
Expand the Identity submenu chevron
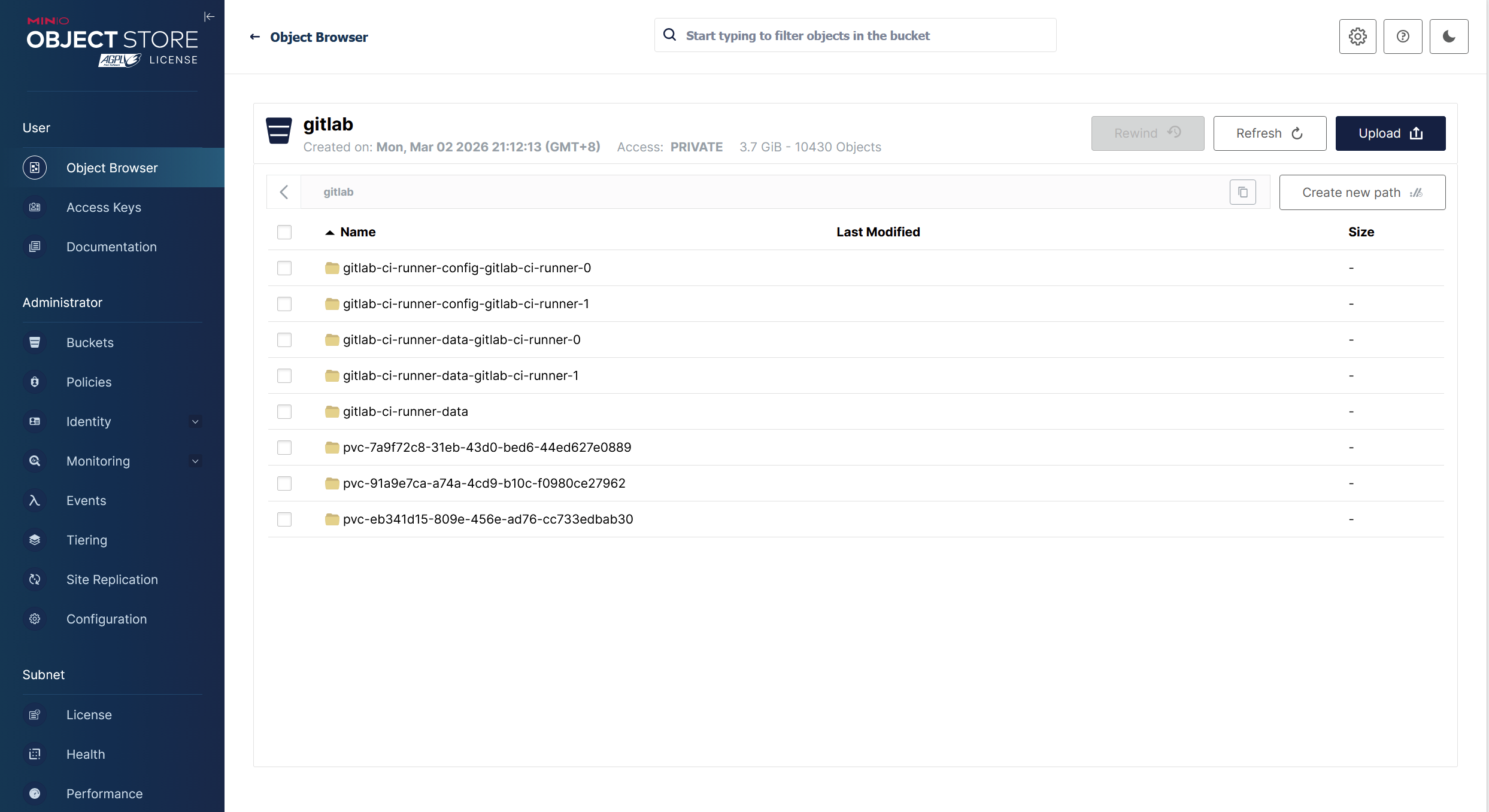195,422
